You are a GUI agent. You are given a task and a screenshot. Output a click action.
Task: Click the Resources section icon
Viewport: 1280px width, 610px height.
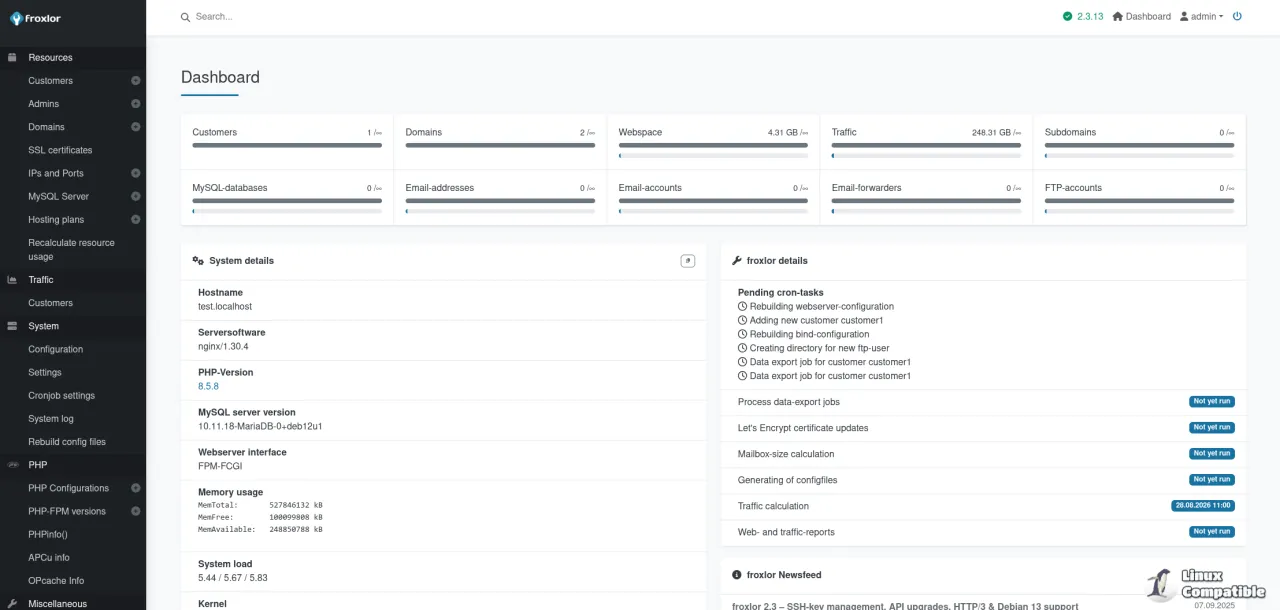point(12,58)
